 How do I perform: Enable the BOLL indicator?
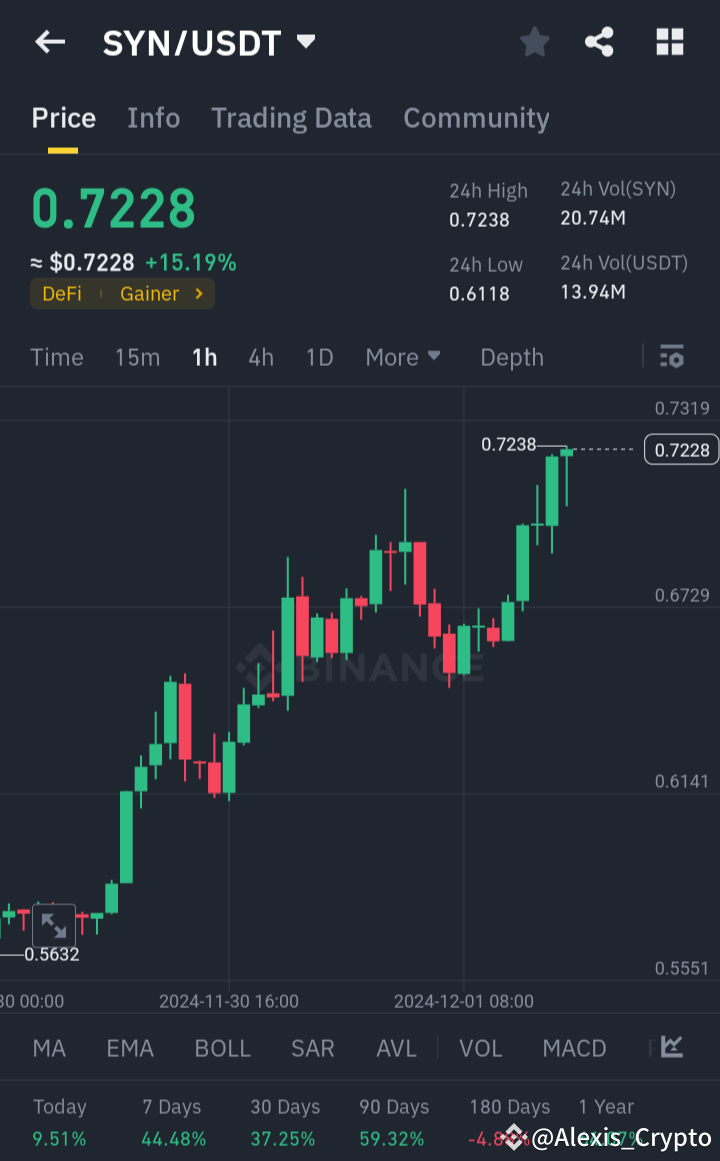pyautogui.click(x=222, y=1048)
